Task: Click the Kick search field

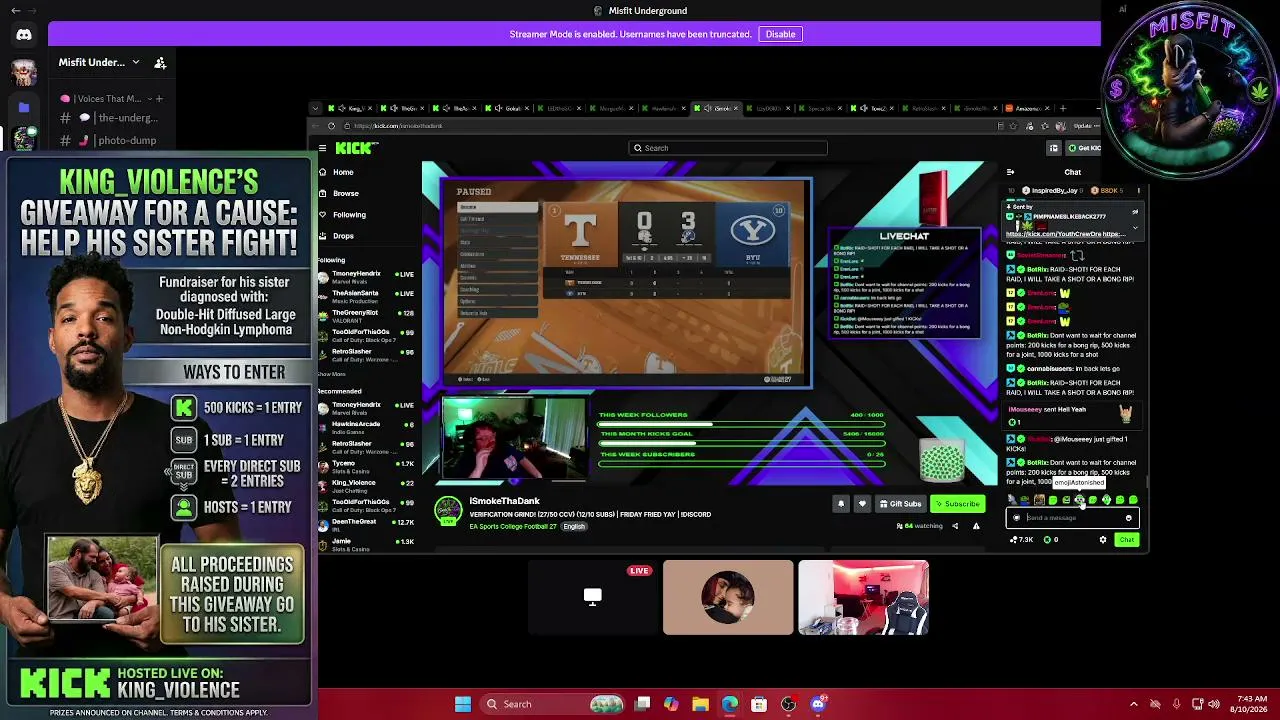Action: [727, 148]
